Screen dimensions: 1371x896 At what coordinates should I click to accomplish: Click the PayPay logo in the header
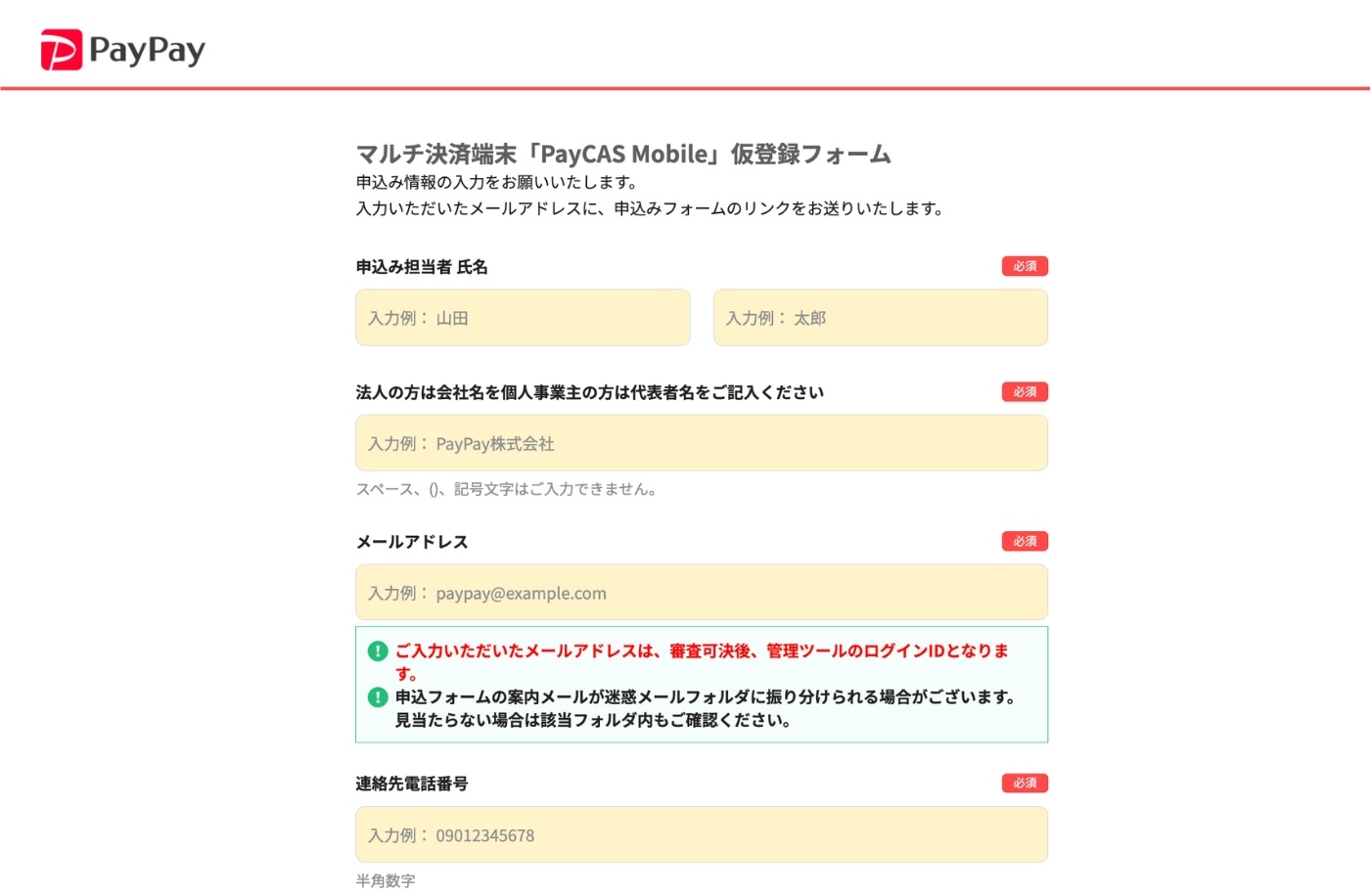tap(123, 50)
